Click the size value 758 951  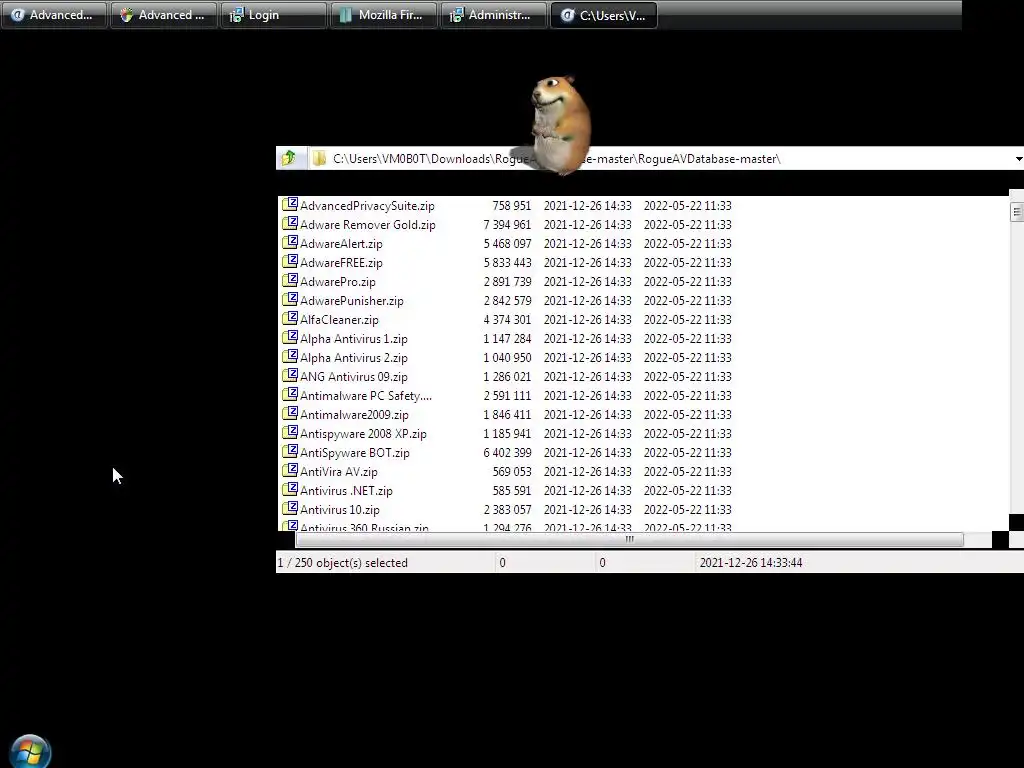tap(511, 206)
